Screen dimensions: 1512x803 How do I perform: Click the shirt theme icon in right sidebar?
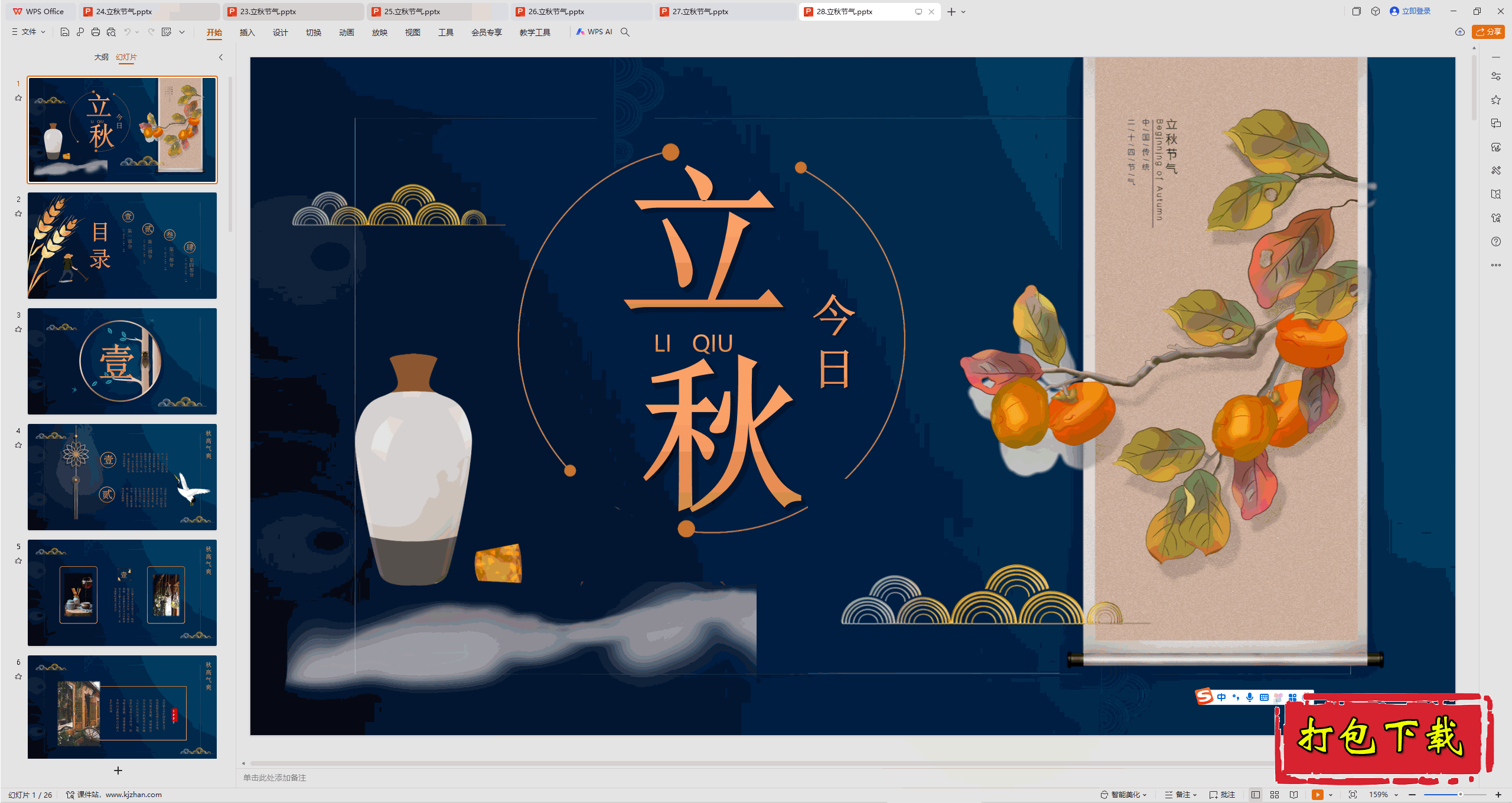tap(1496, 218)
